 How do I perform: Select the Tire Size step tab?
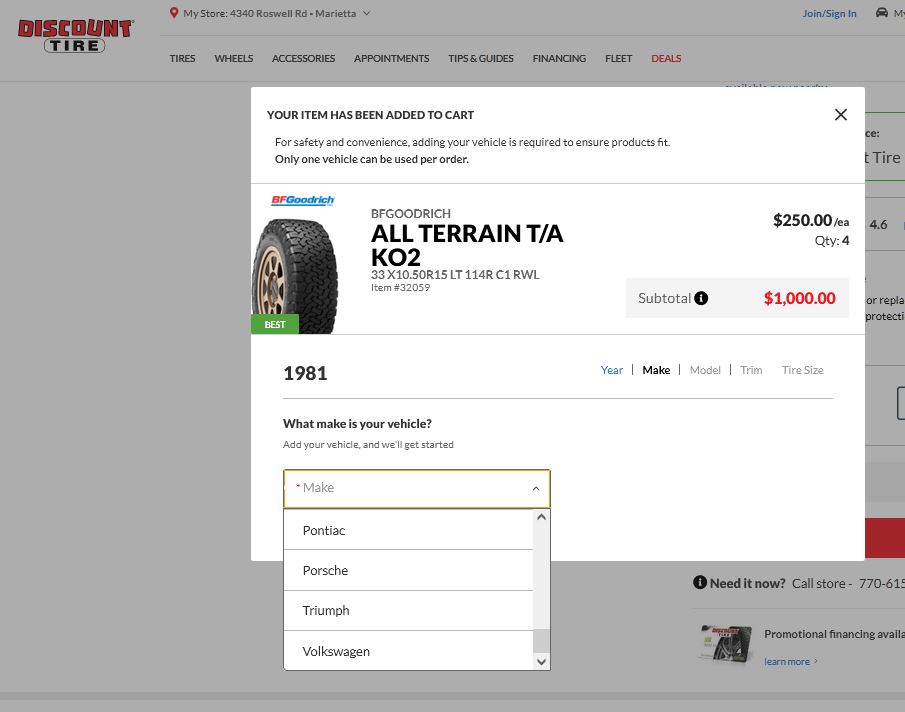click(803, 370)
